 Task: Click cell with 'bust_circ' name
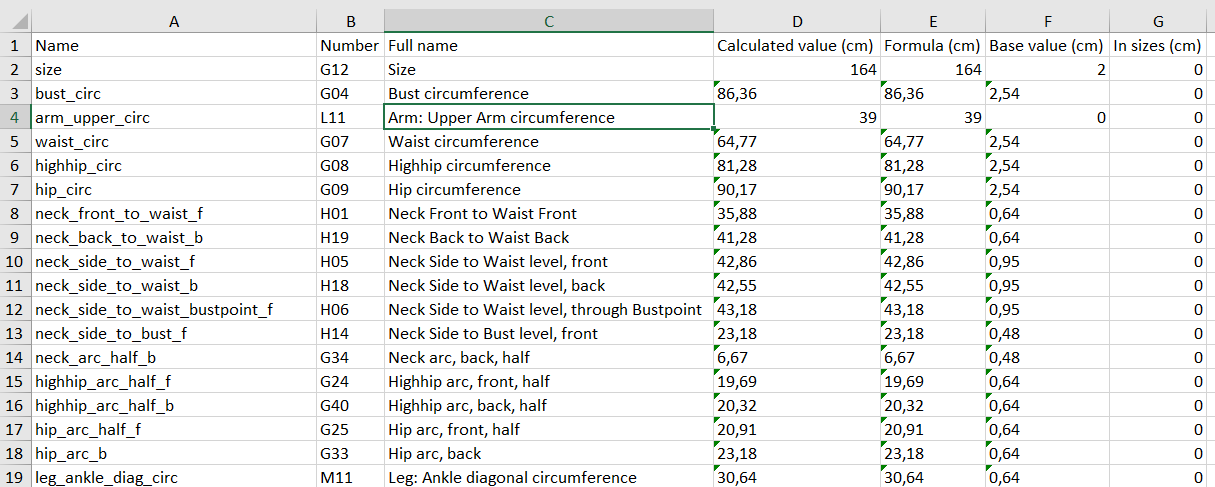click(x=174, y=93)
